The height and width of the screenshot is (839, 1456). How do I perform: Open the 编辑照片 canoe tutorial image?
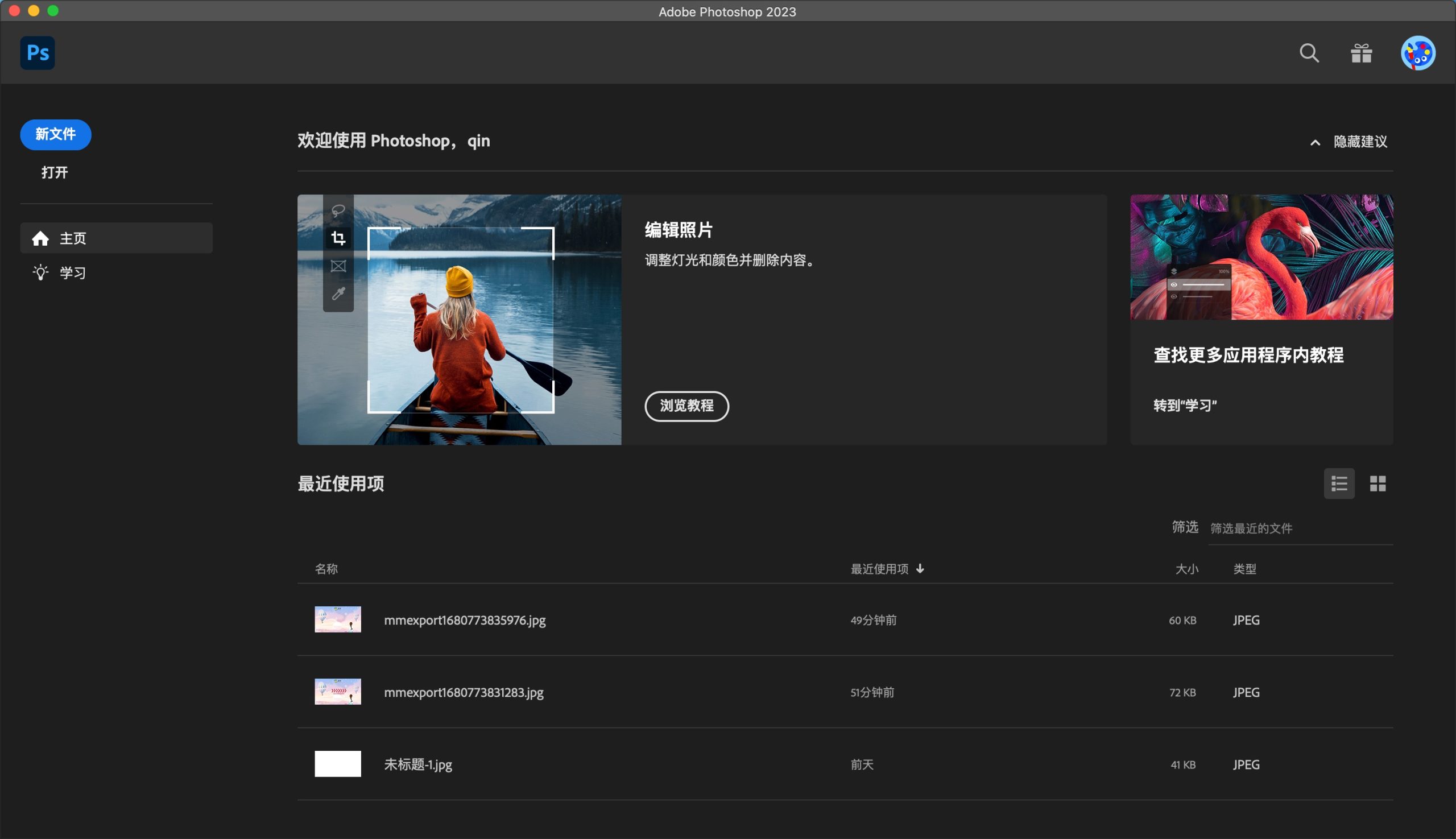(459, 320)
